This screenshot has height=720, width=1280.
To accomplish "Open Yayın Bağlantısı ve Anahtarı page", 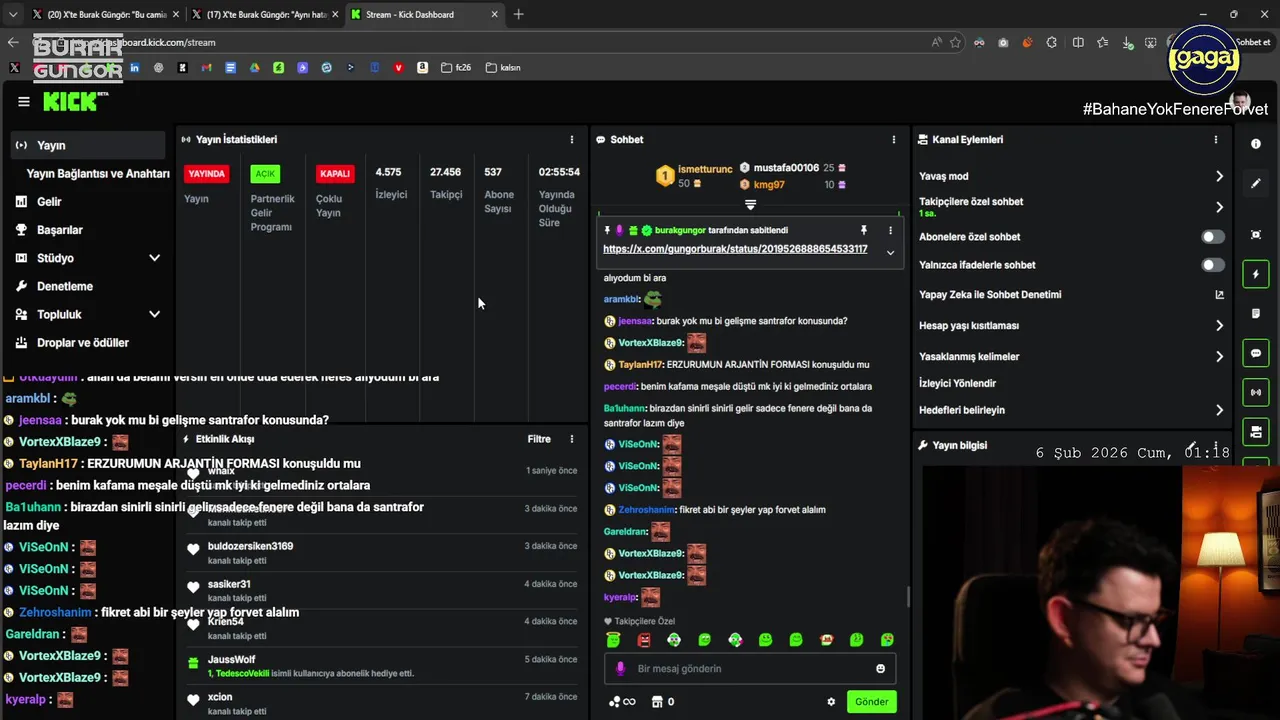I will coord(98,173).
